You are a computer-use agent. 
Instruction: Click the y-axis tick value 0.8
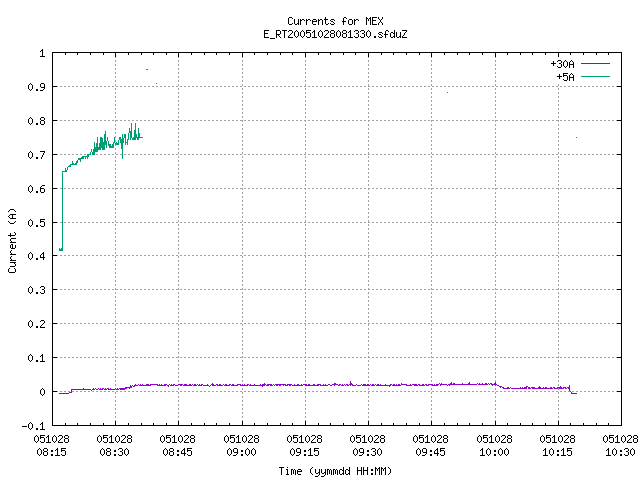36,121
